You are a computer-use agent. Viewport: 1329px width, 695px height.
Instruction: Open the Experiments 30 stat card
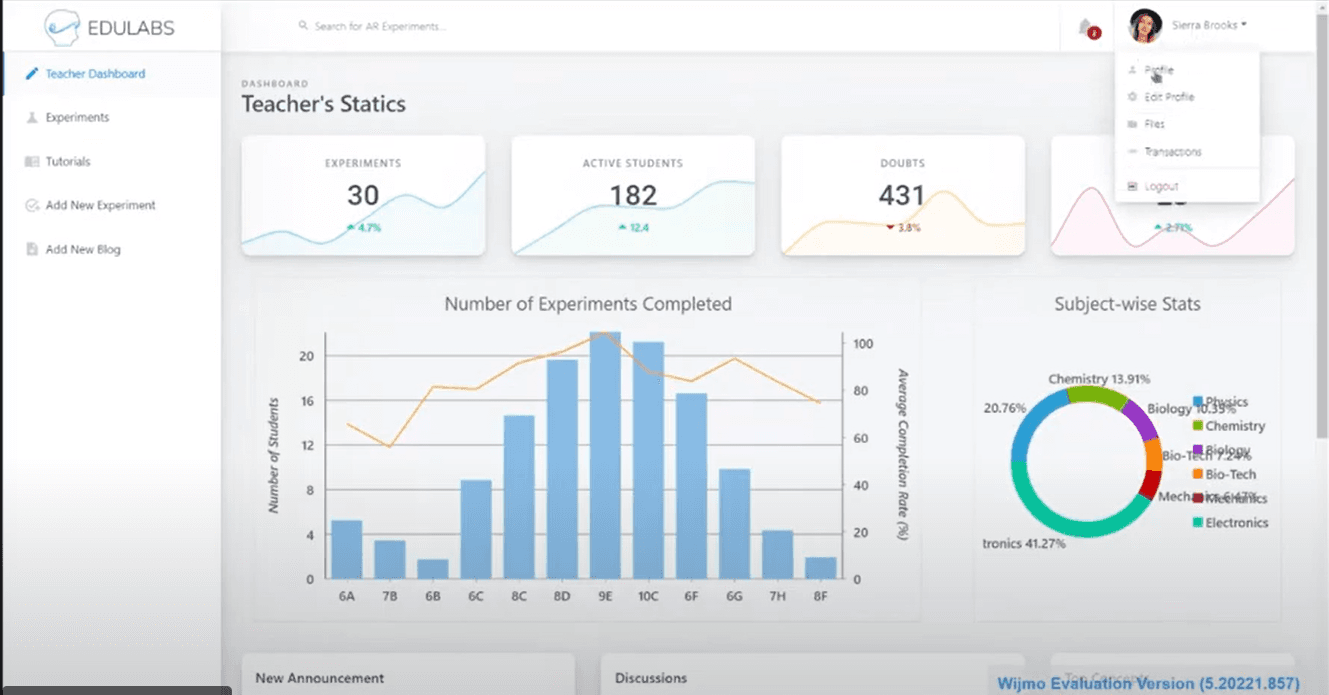[363, 195]
